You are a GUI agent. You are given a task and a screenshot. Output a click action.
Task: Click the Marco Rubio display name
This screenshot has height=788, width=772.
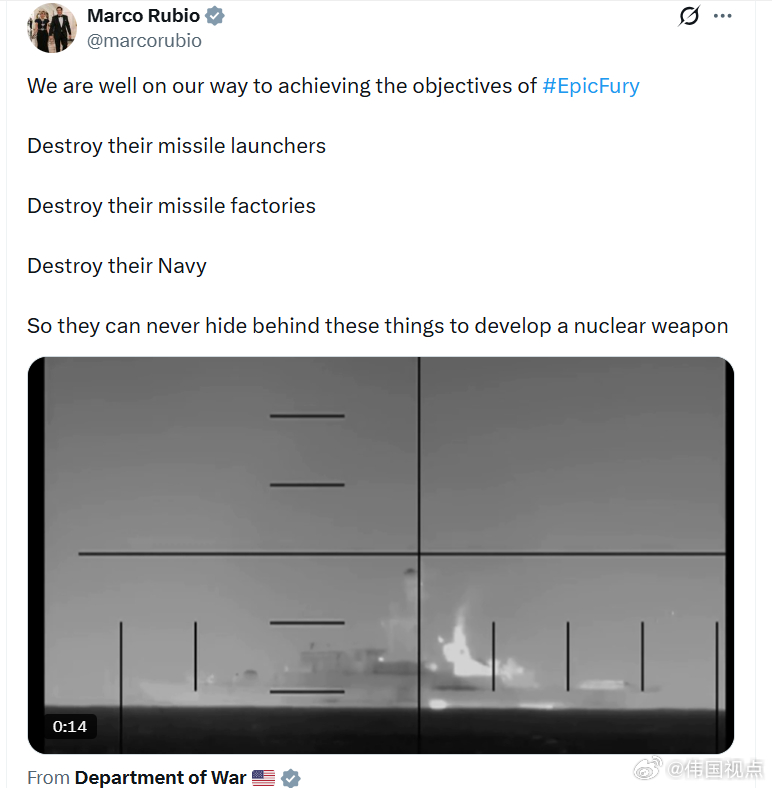[143, 16]
